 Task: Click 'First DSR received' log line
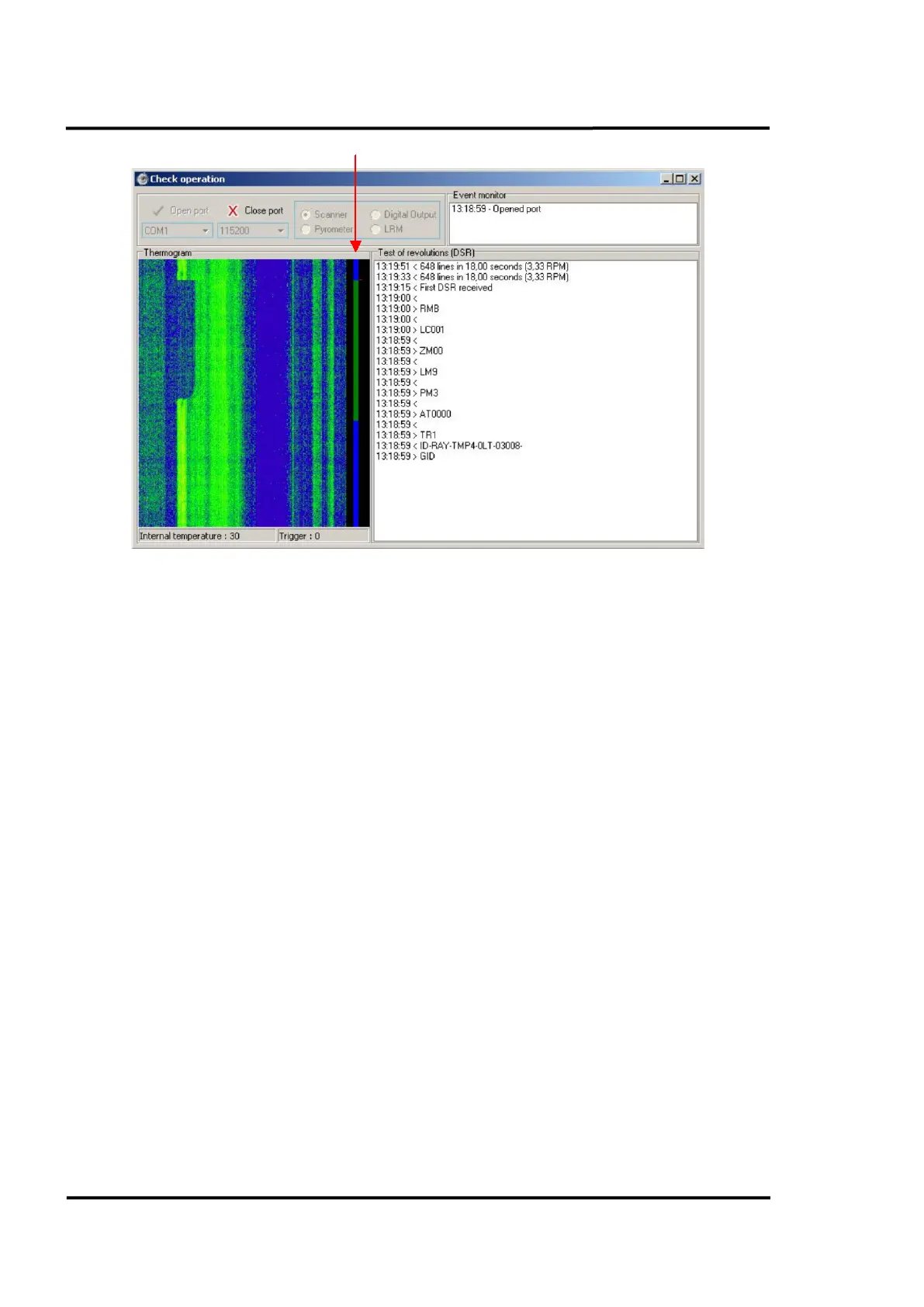(x=434, y=287)
